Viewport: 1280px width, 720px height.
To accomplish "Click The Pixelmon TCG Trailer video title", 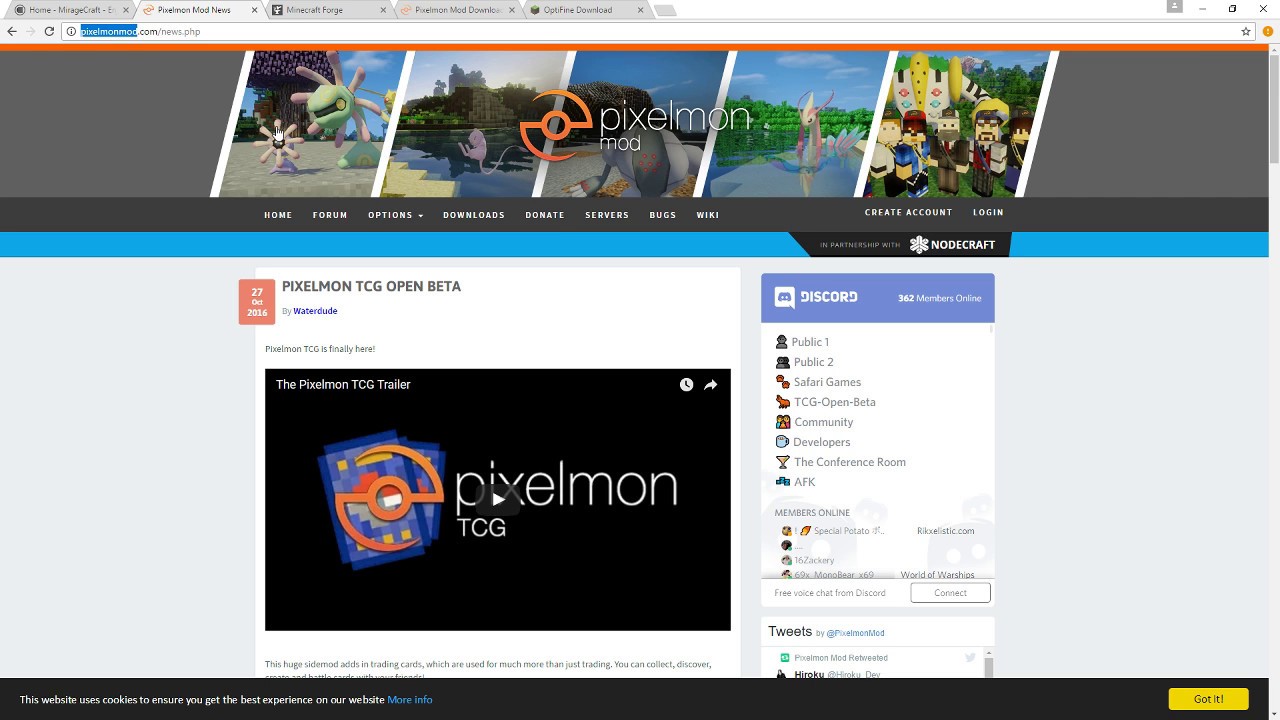I will click(343, 384).
